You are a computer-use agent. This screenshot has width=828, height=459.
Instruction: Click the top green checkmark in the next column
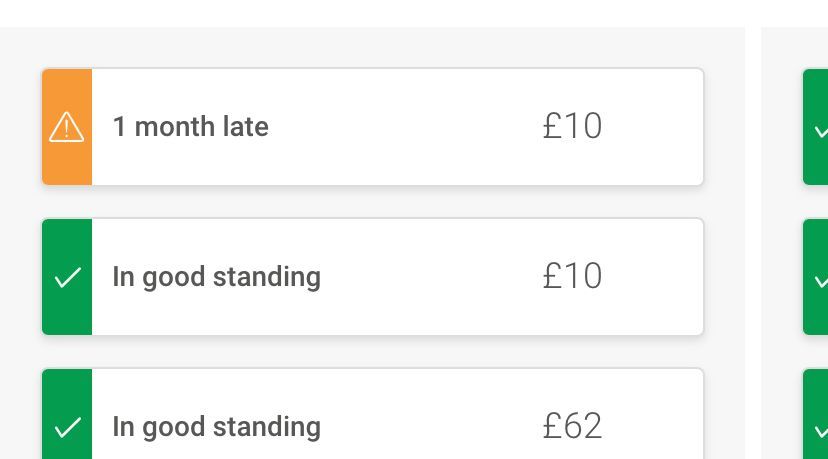pyautogui.click(x=821, y=130)
